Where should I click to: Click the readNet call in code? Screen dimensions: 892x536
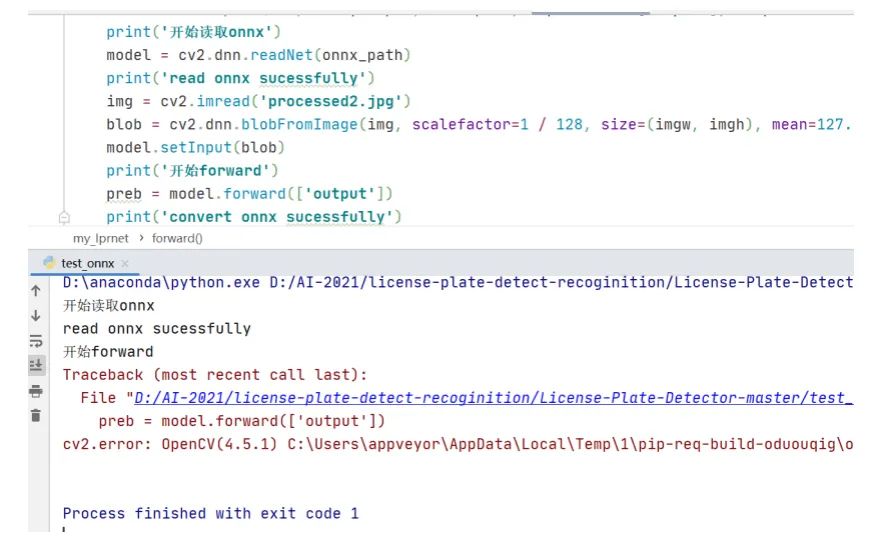282,55
